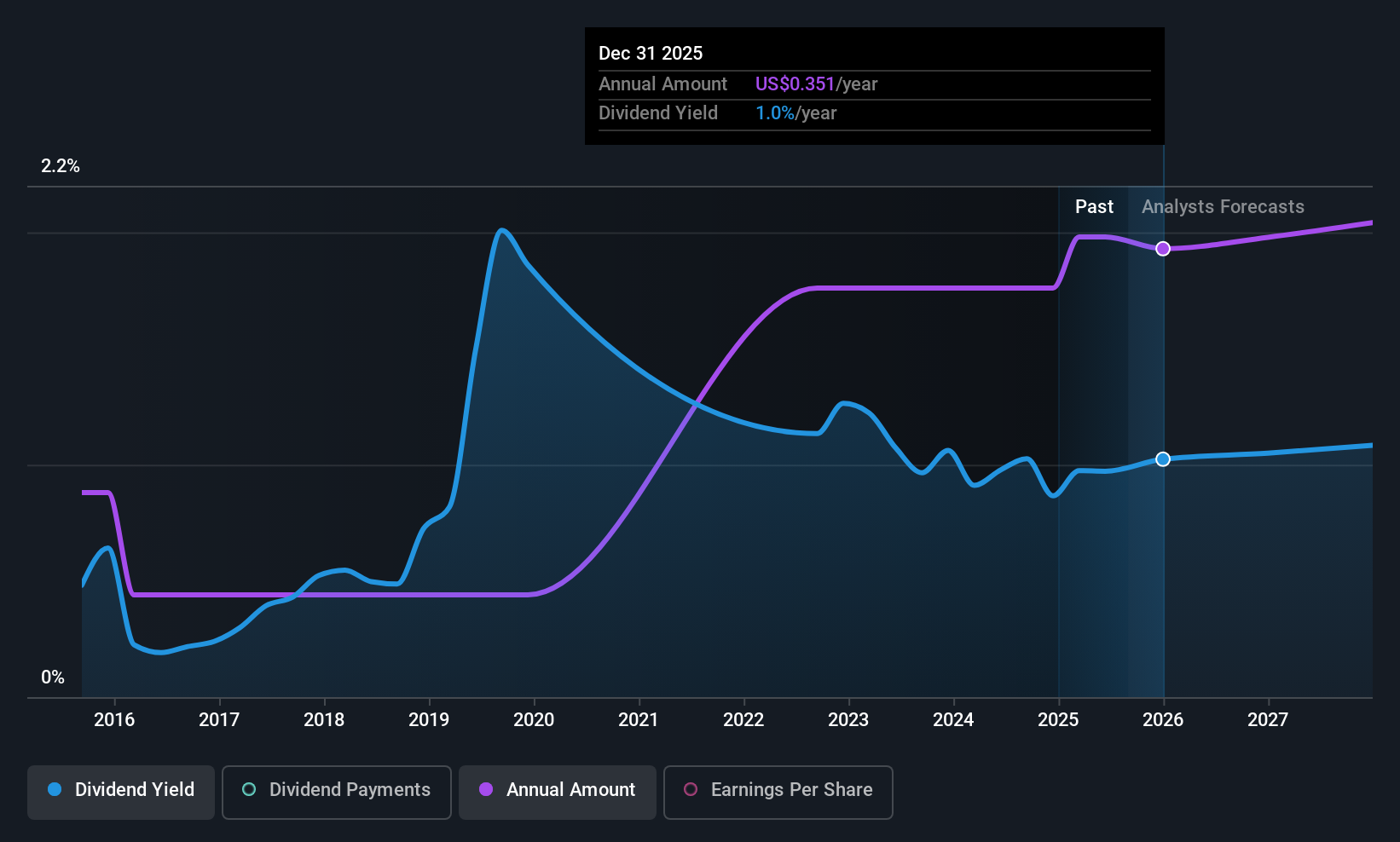This screenshot has width=1400, height=842.
Task: Click the Dec 31 2025 tooltip date
Action: (x=651, y=54)
